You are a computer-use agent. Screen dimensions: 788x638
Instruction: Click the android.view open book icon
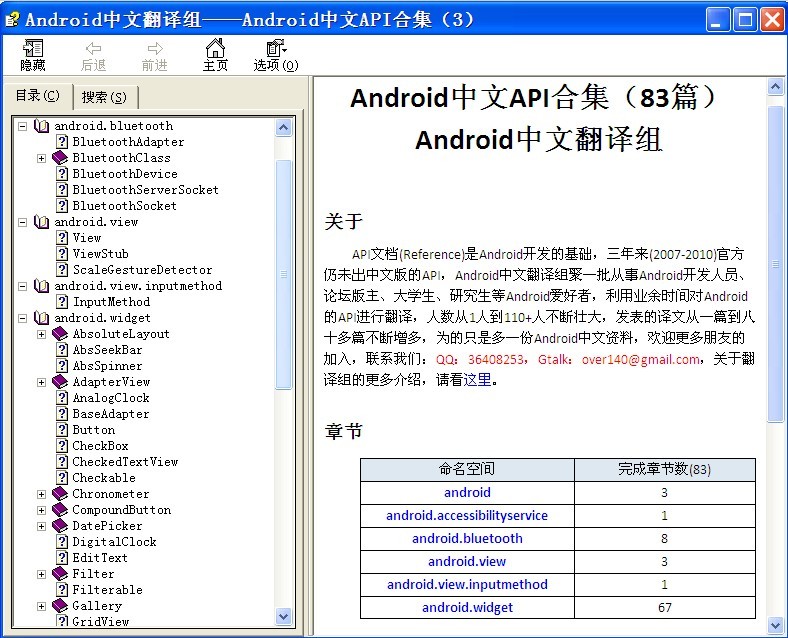coord(41,222)
